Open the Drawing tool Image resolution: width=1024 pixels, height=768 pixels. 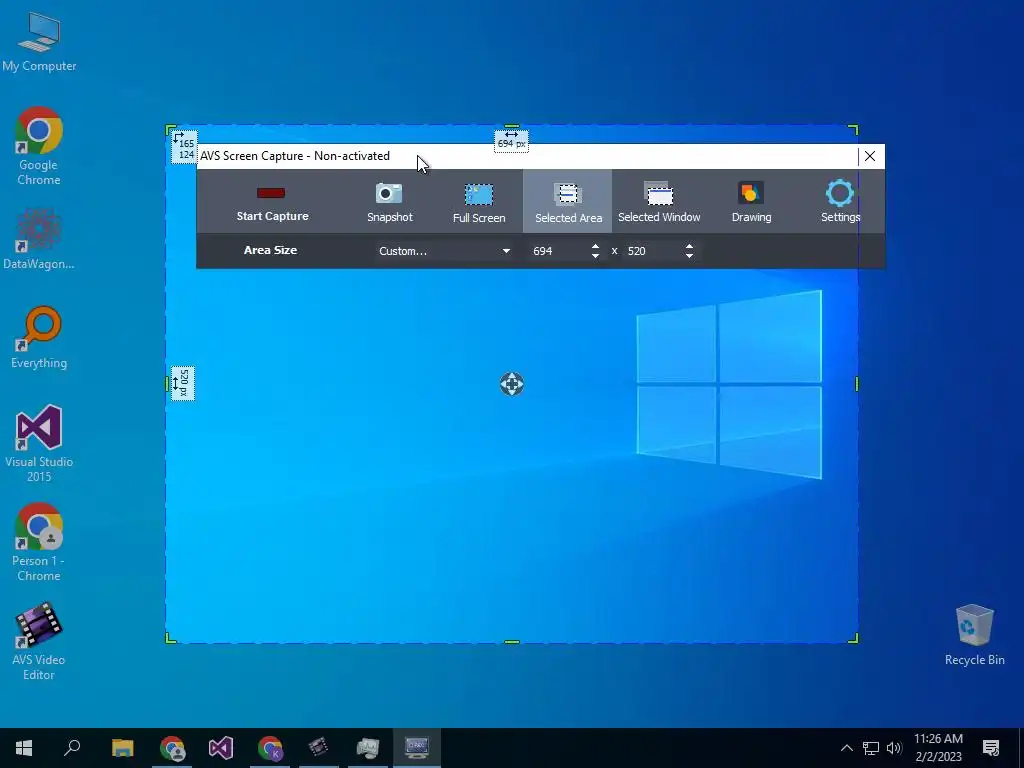click(x=751, y=203)
